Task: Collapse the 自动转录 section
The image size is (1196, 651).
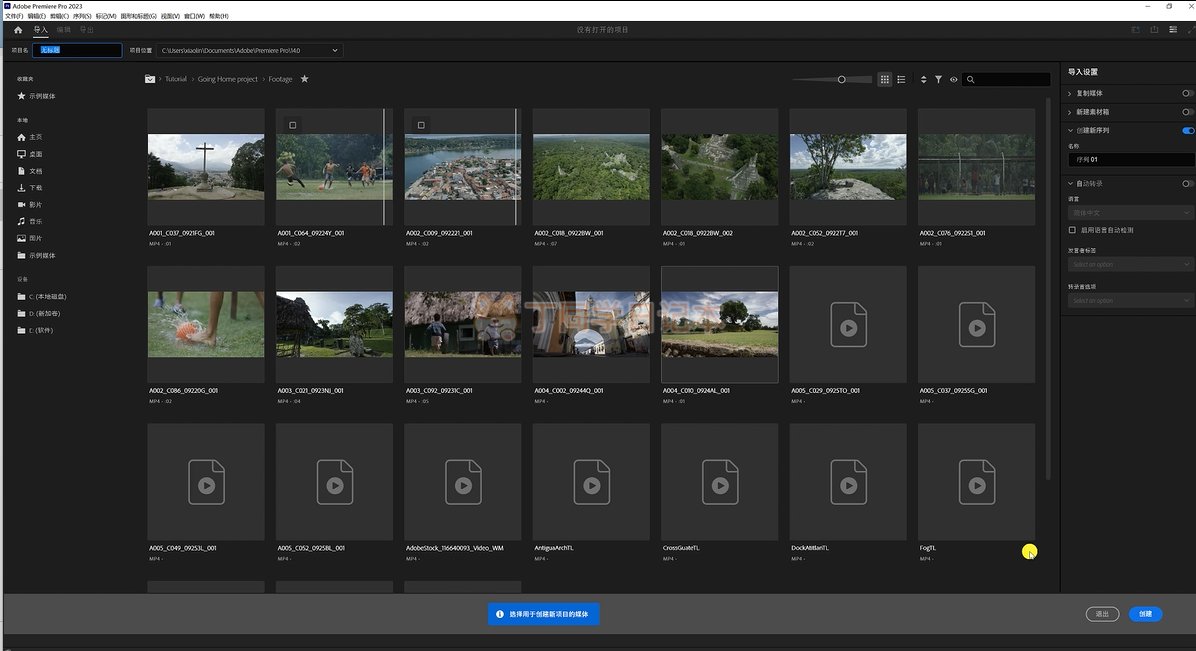Action: 1070,184
